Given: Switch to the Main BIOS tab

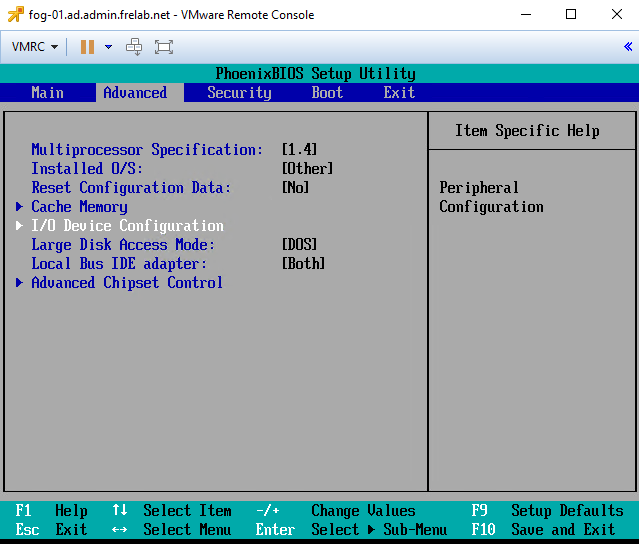Looking at the screenshot, I should (x=48, y=93).
